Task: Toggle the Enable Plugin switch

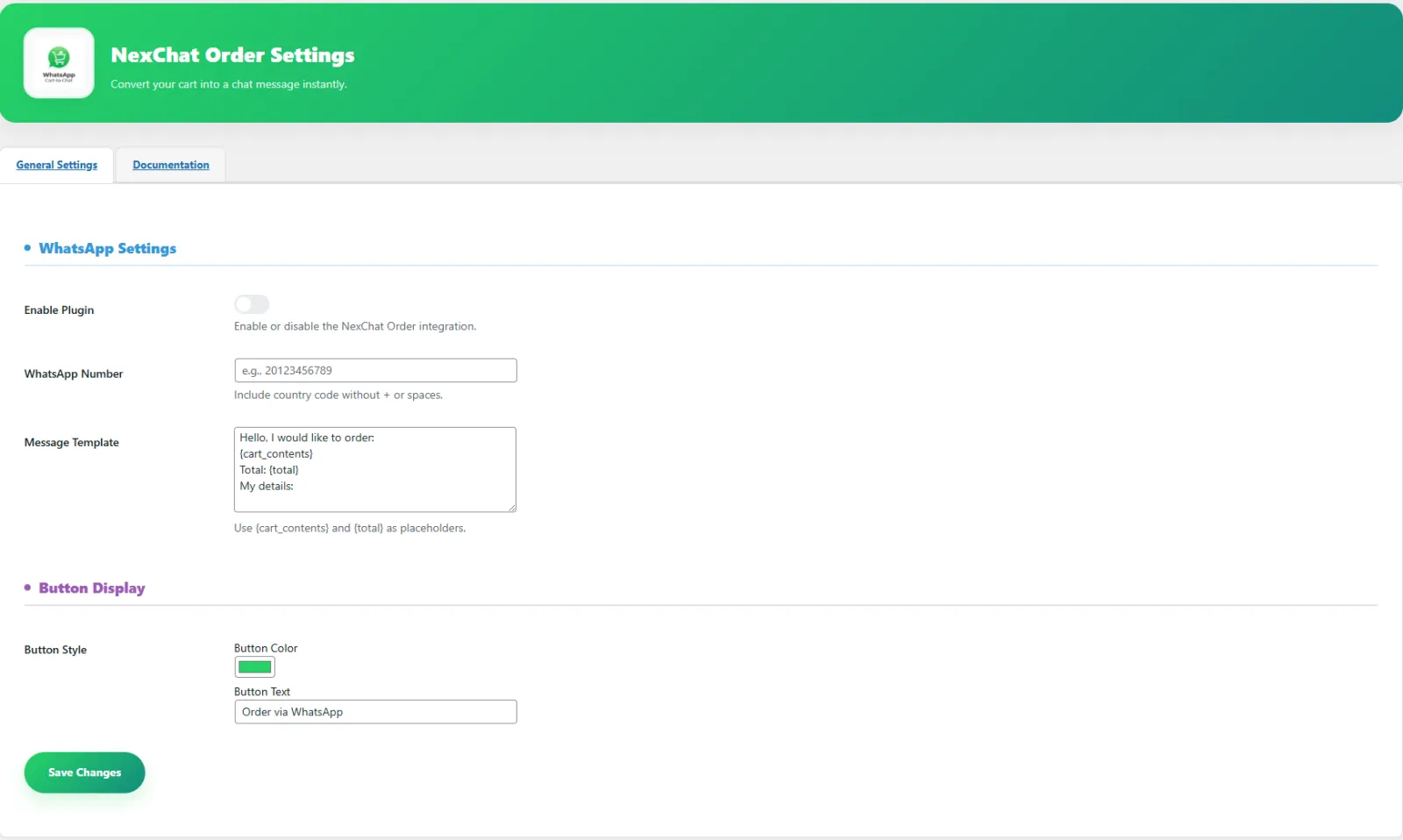Action: pos(252,304)
